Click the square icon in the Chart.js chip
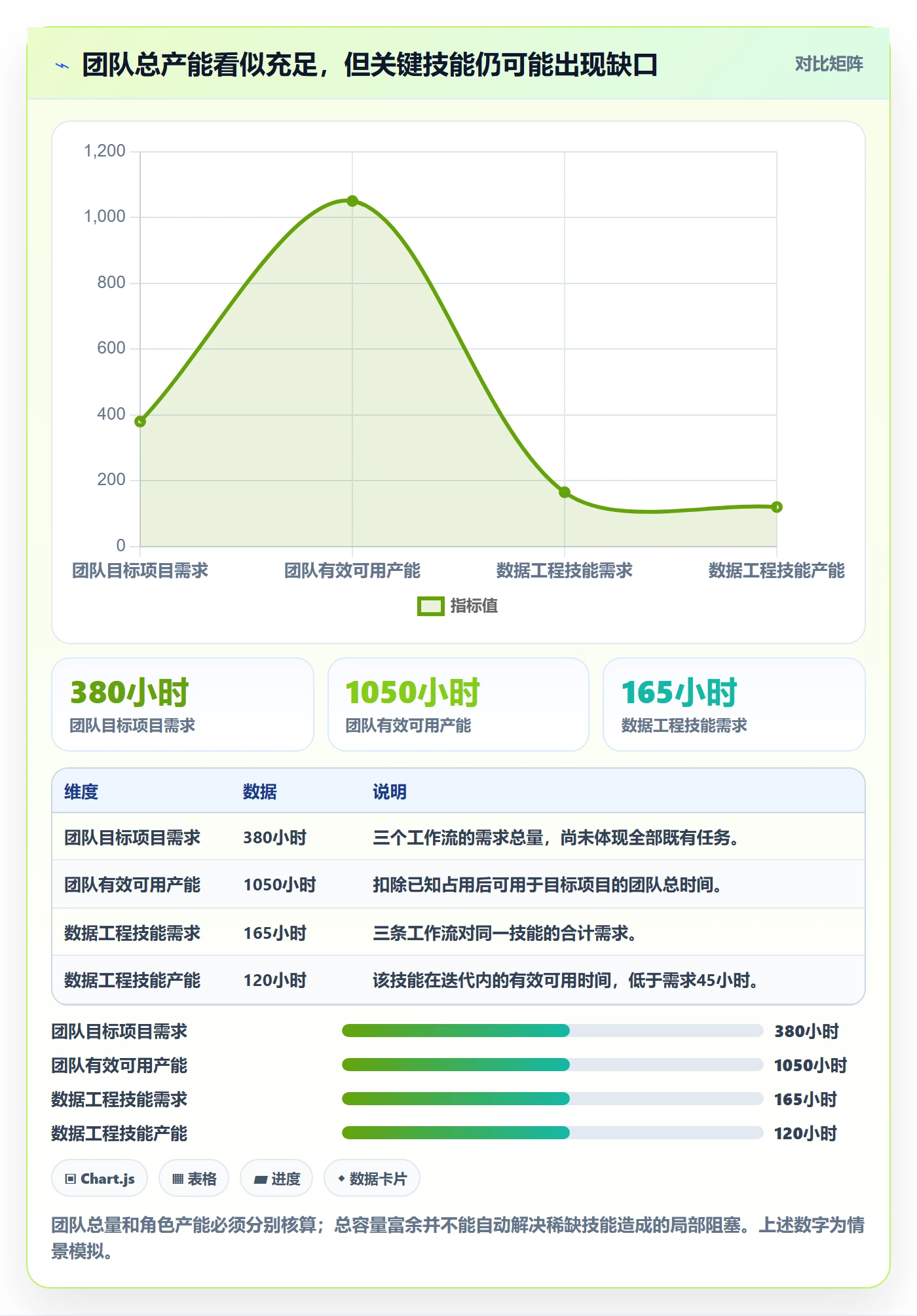The height and width of the screenshot is (1316, 917). [x=71, y=1179]
